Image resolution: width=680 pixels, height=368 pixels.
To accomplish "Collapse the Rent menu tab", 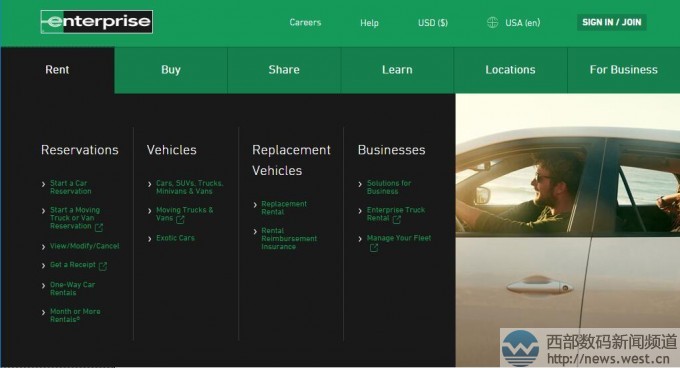I will tap(57, 70).
